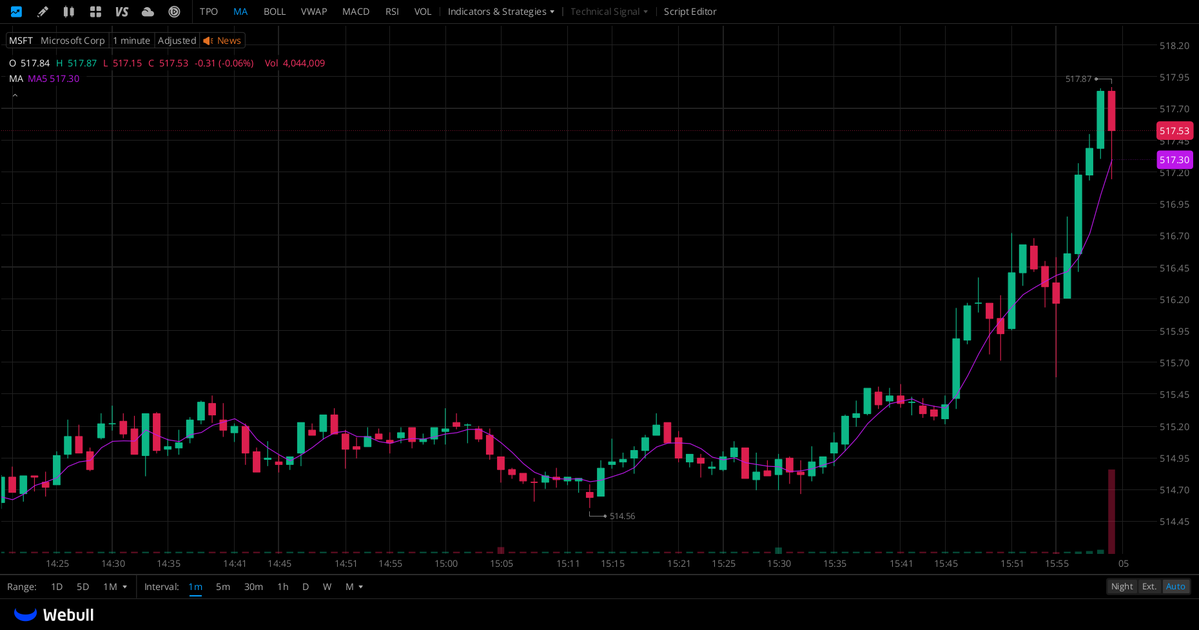This screenshot has width=1199, height=630.
Task: Click the VS compare symbols icon
Action: (122, 11)
